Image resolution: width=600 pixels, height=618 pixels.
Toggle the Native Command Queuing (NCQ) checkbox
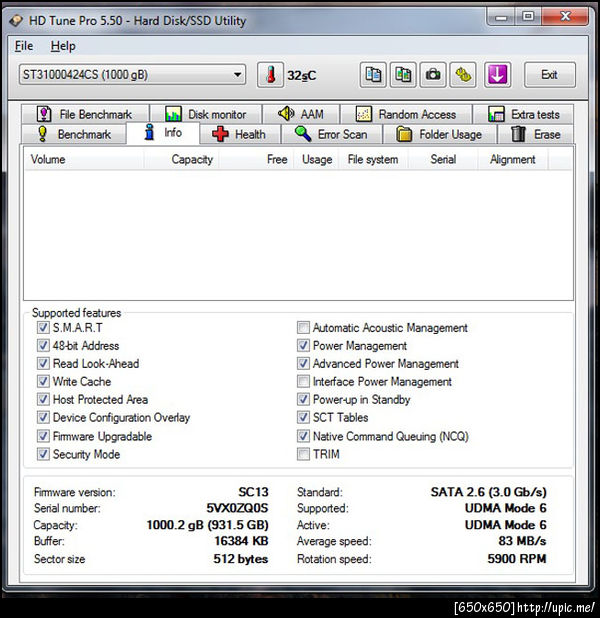[303, 436]
